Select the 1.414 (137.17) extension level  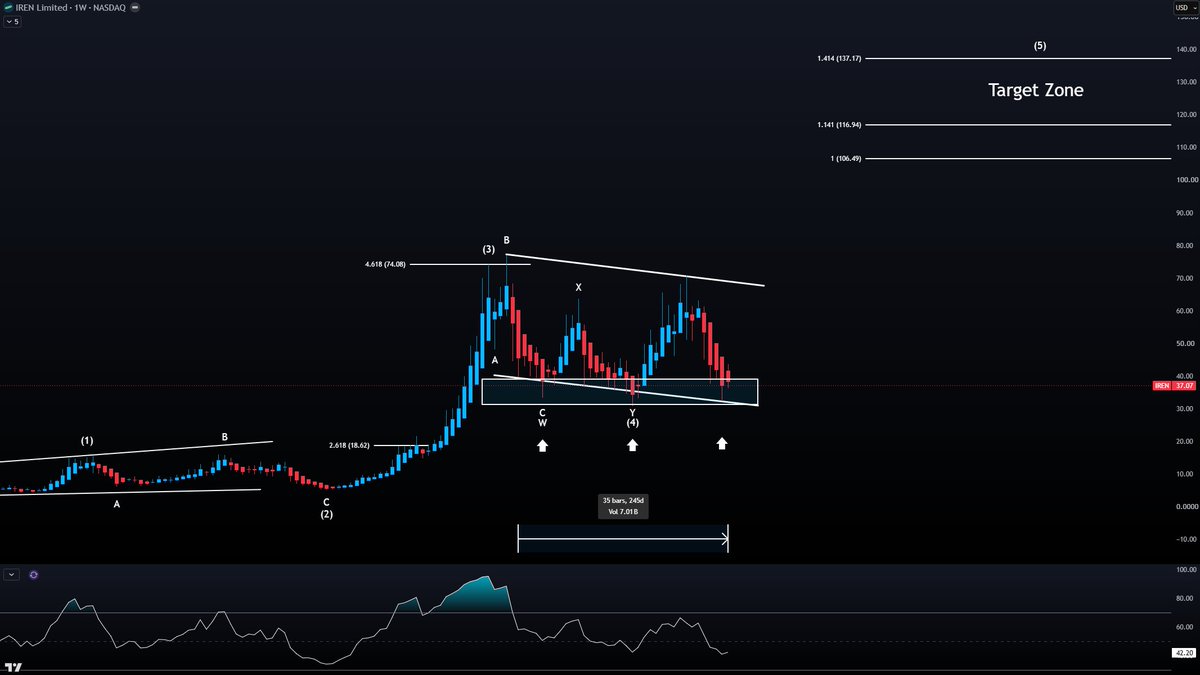coord(839,59)
